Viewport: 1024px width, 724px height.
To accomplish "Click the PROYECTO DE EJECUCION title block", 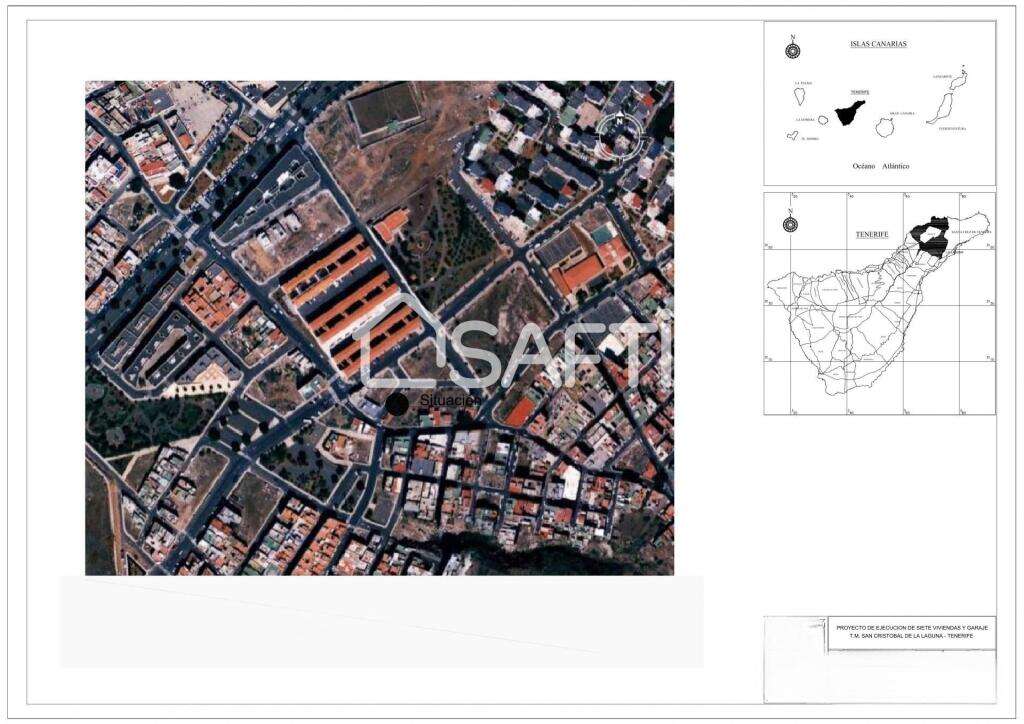I will (x=911, y=631).
